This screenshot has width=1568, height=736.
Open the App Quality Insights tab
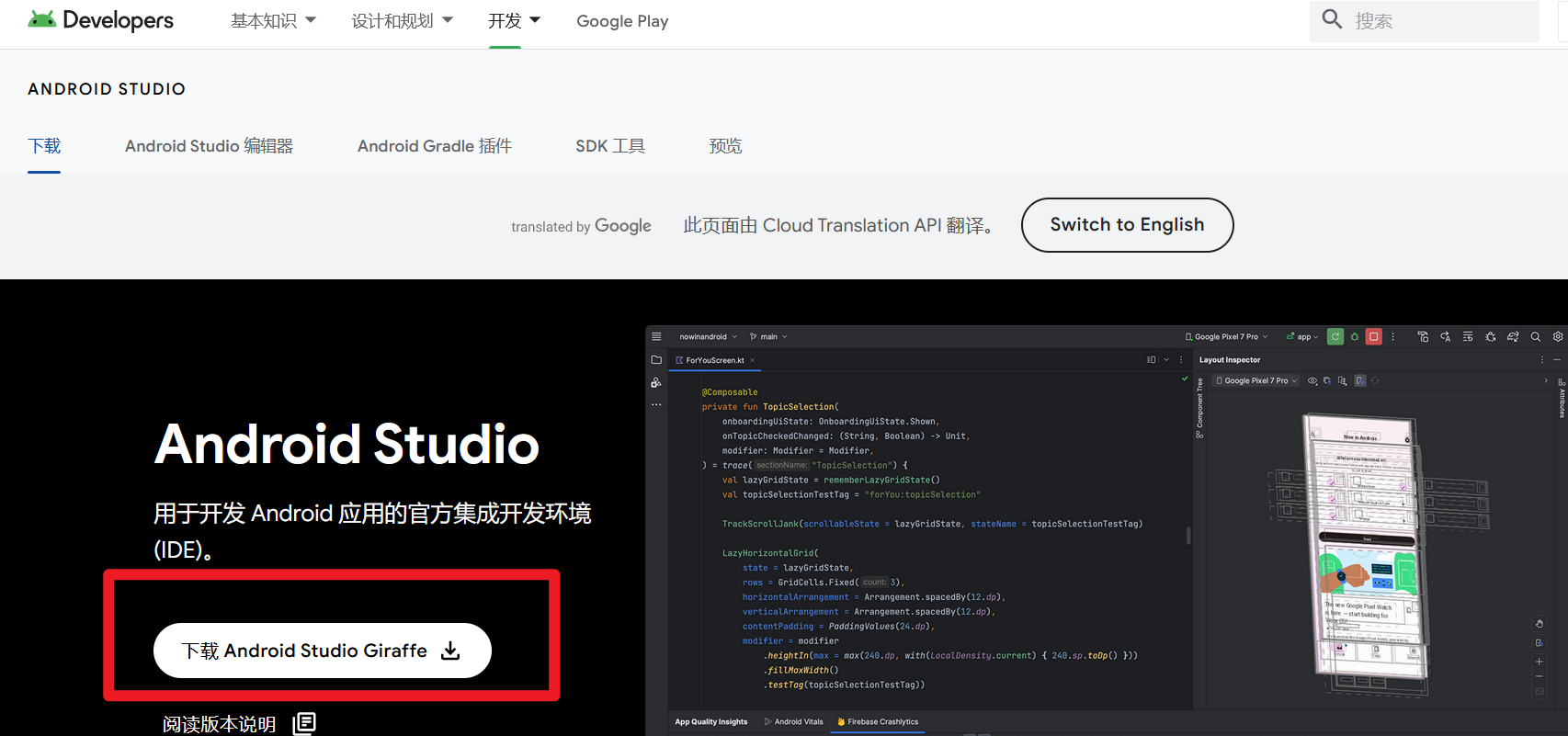[711, 722]
